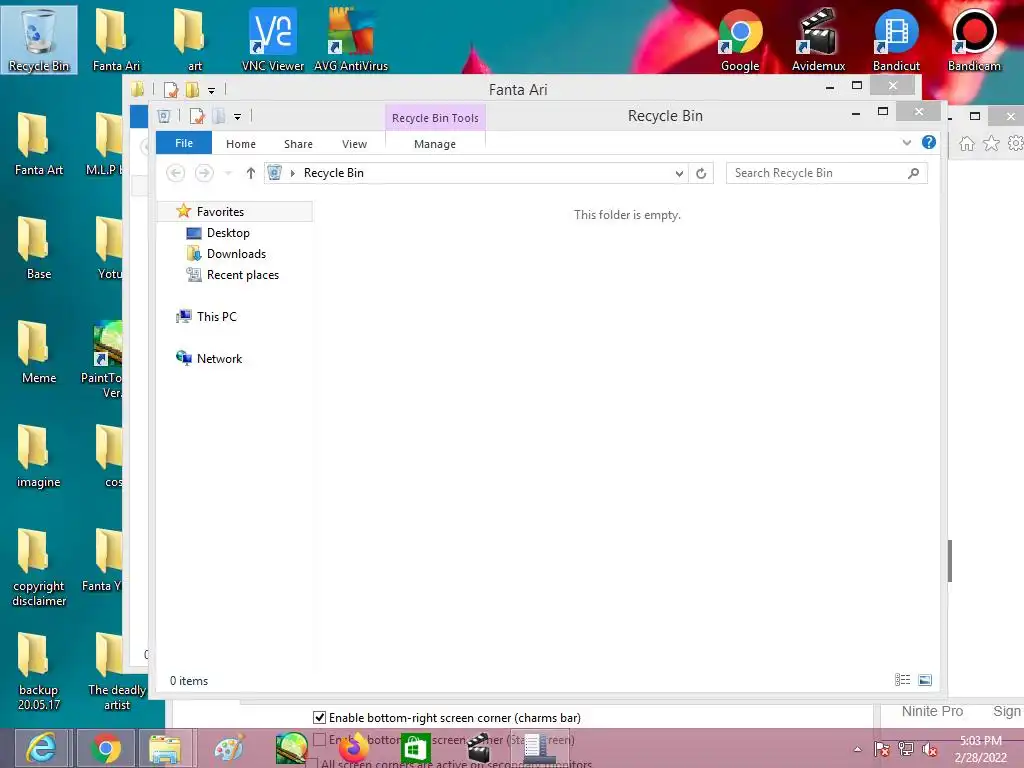Select This PC in the navigation pane
Viewport: 1024px width, 768px height.
(x=216, y=317)
